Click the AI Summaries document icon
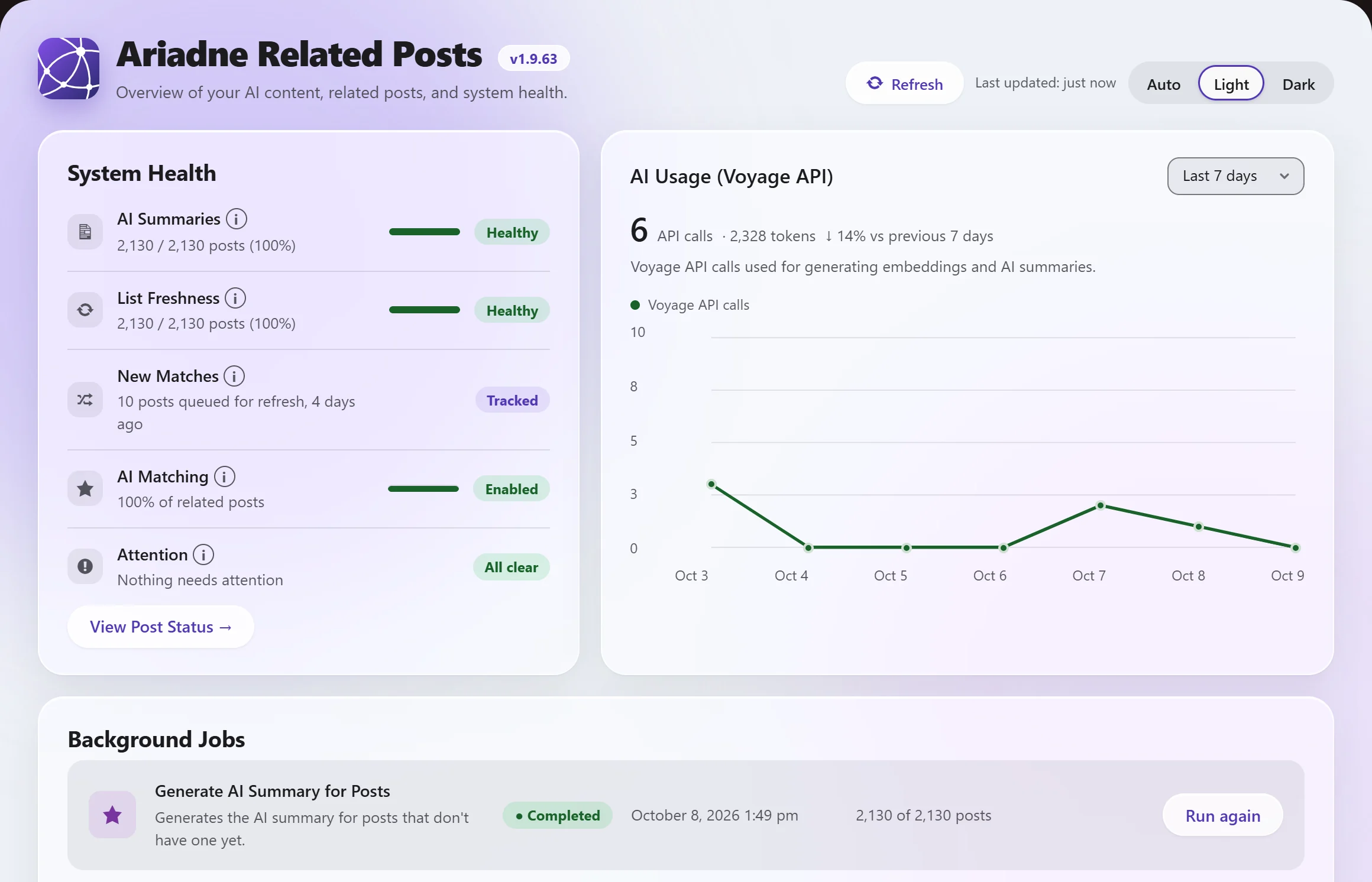The image size is (1372, 882). pos(85,232)
